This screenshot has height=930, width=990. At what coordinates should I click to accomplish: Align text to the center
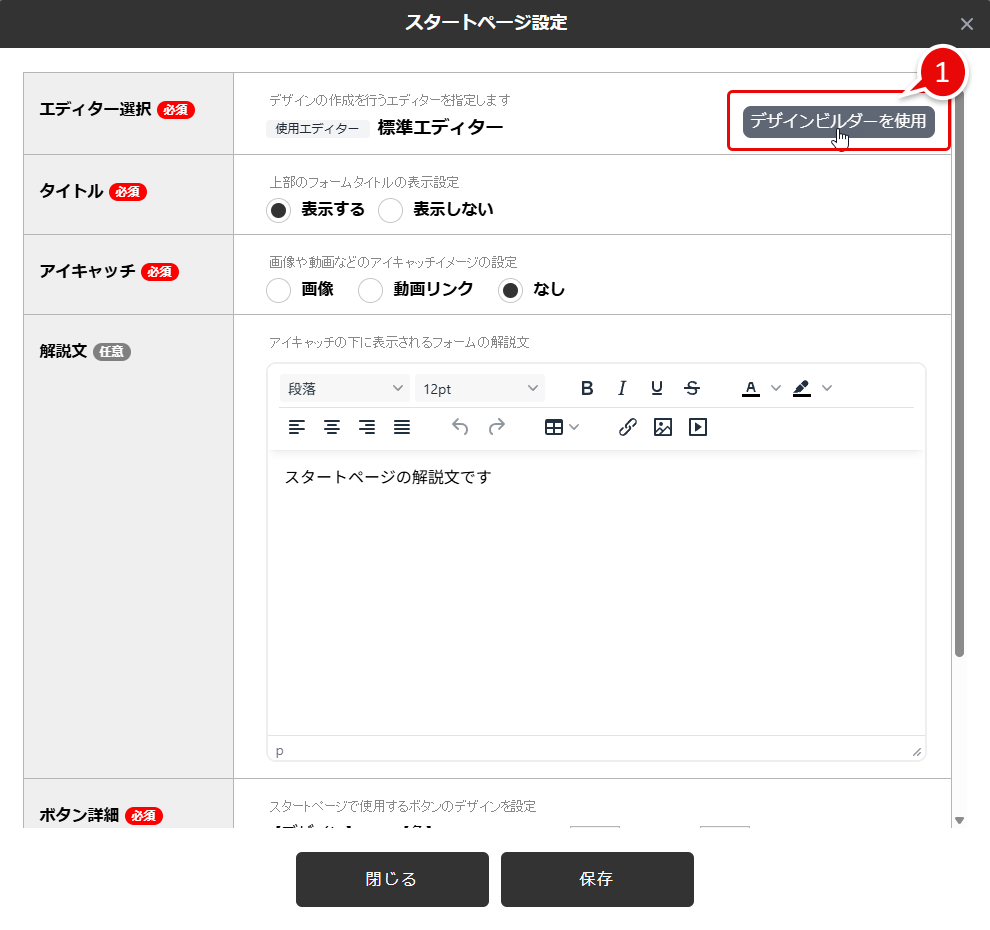click(x=332, y=427)
